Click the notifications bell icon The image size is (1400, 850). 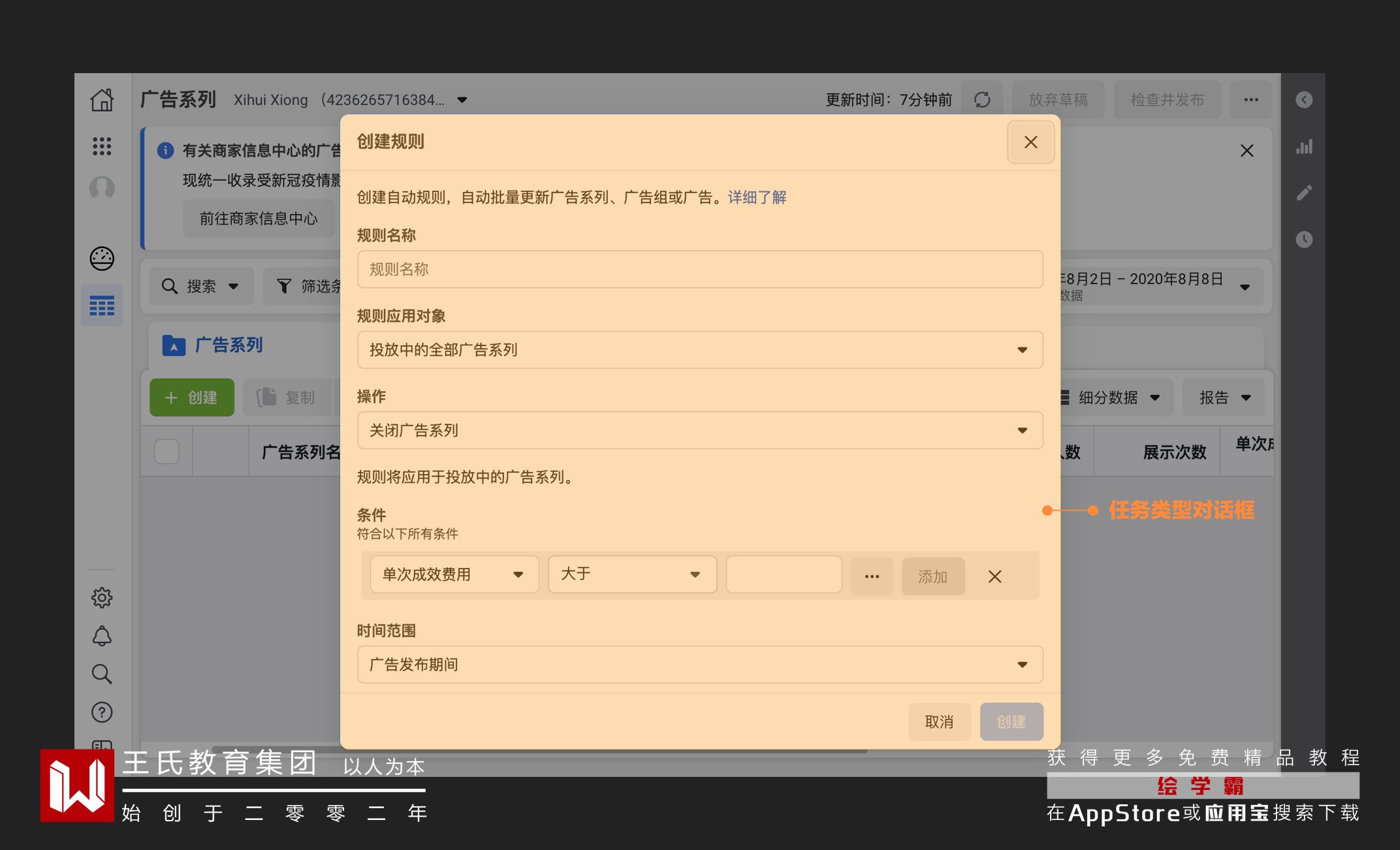(x=102, y=636)
